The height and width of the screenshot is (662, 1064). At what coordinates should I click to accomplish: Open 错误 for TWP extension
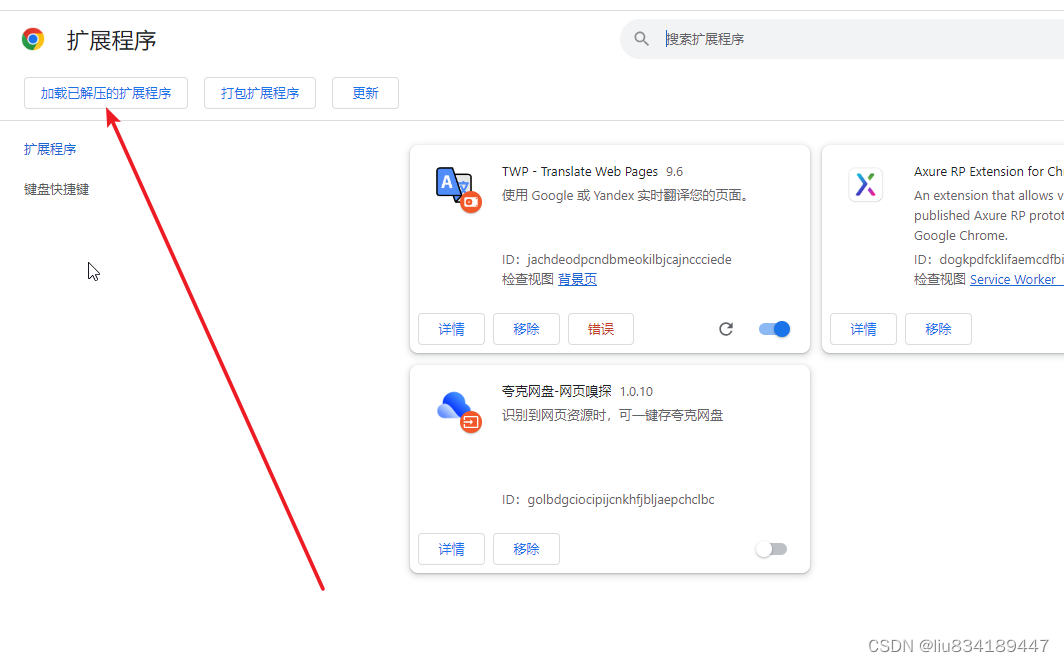601,329
